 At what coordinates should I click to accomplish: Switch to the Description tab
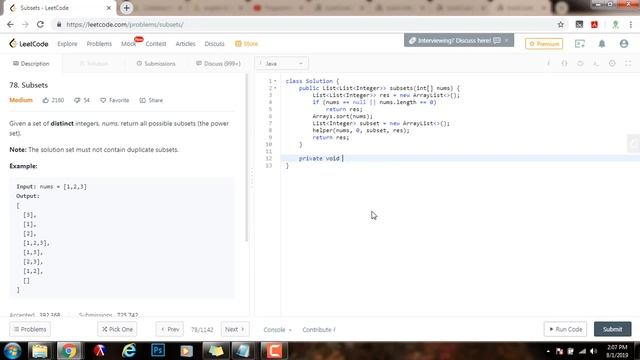click(31, 64)
